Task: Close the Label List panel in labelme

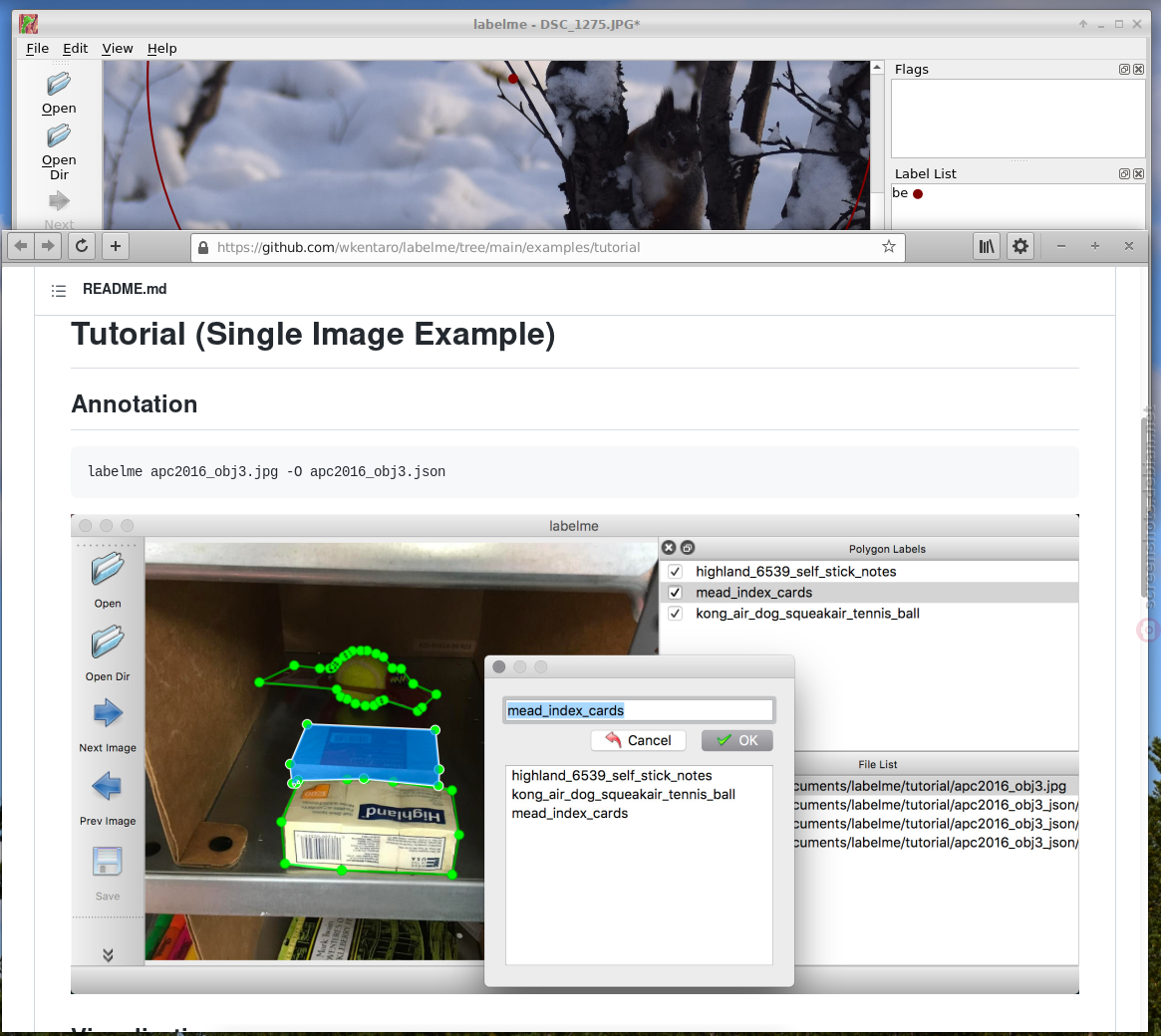Action: click(1139, 174)
